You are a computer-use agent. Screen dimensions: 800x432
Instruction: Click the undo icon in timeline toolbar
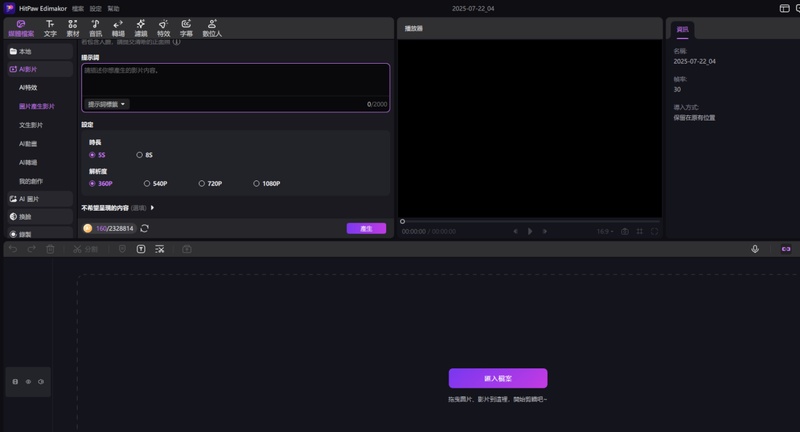(x=13, y=249)
